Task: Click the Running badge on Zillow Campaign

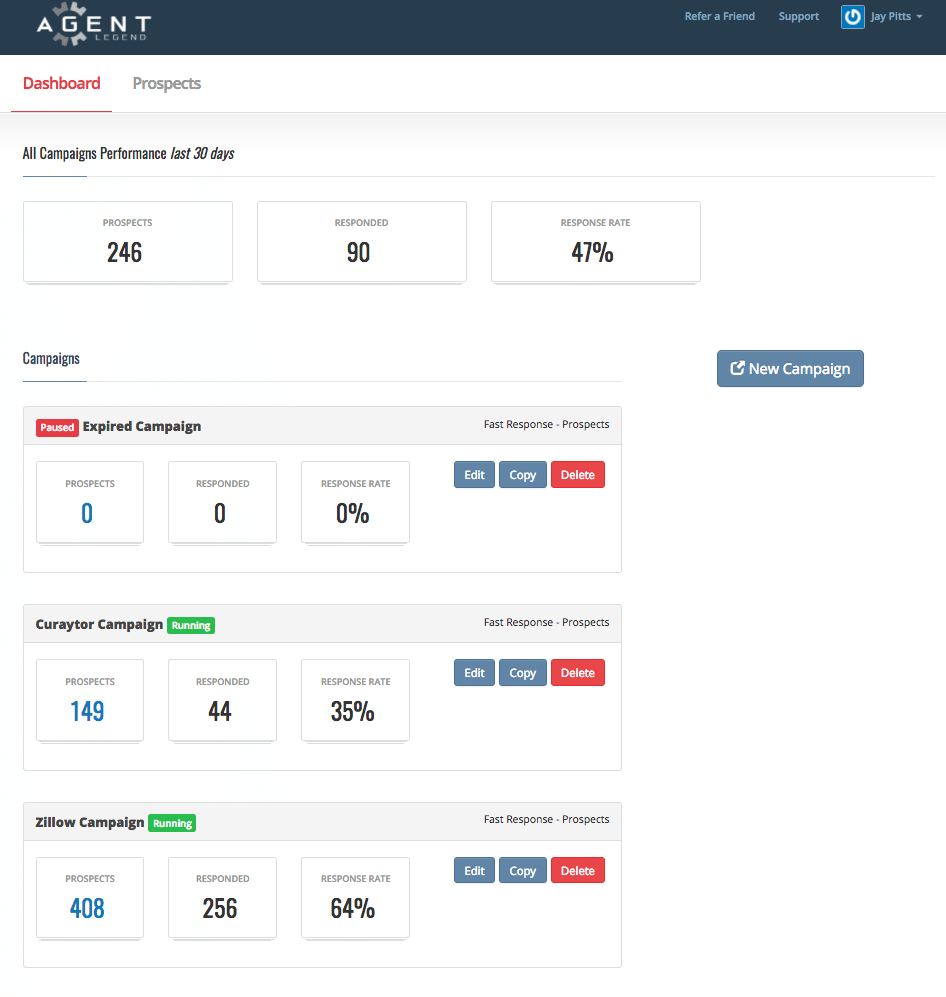Action: pos(172,824)
